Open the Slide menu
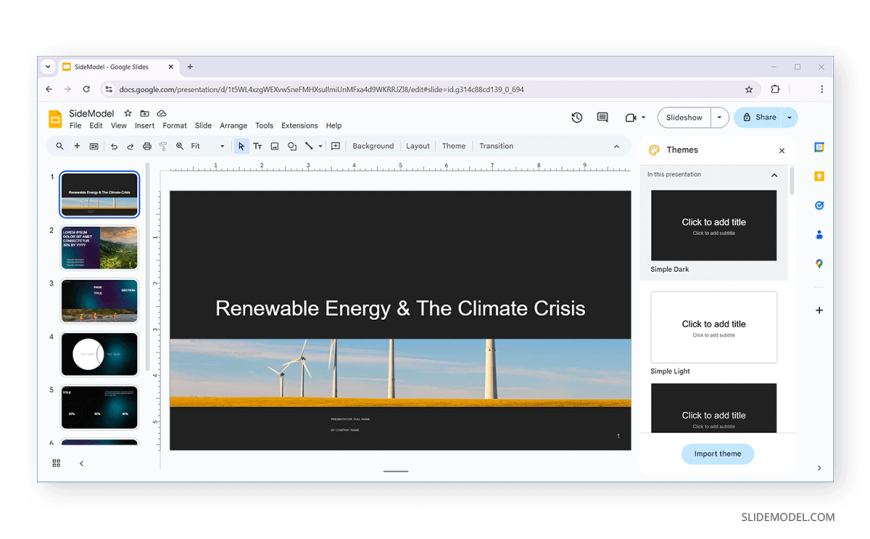This screenshot has height=539, width=870. (203, 125)
